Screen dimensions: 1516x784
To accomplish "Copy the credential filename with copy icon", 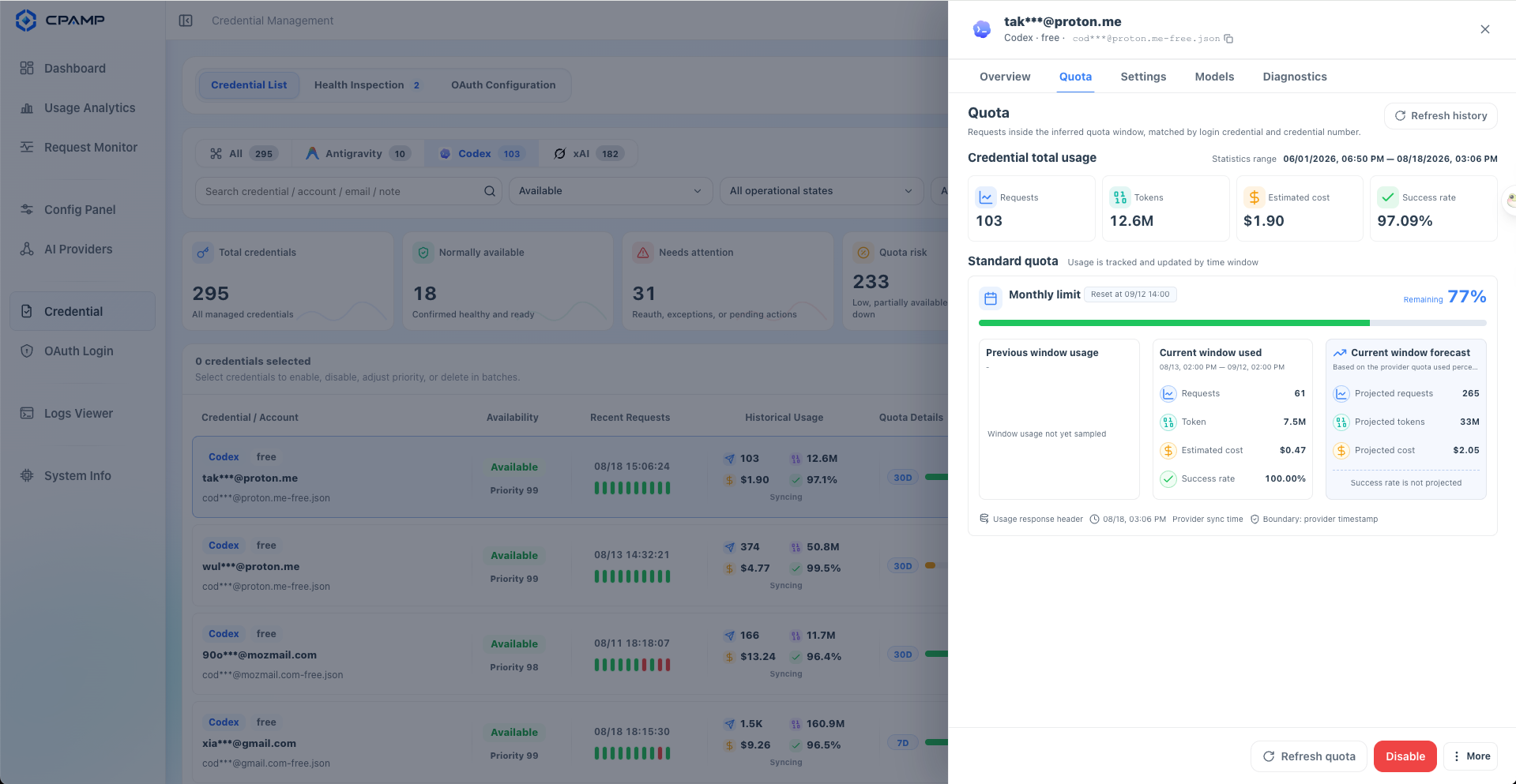I will click(x=1228, y=39).
